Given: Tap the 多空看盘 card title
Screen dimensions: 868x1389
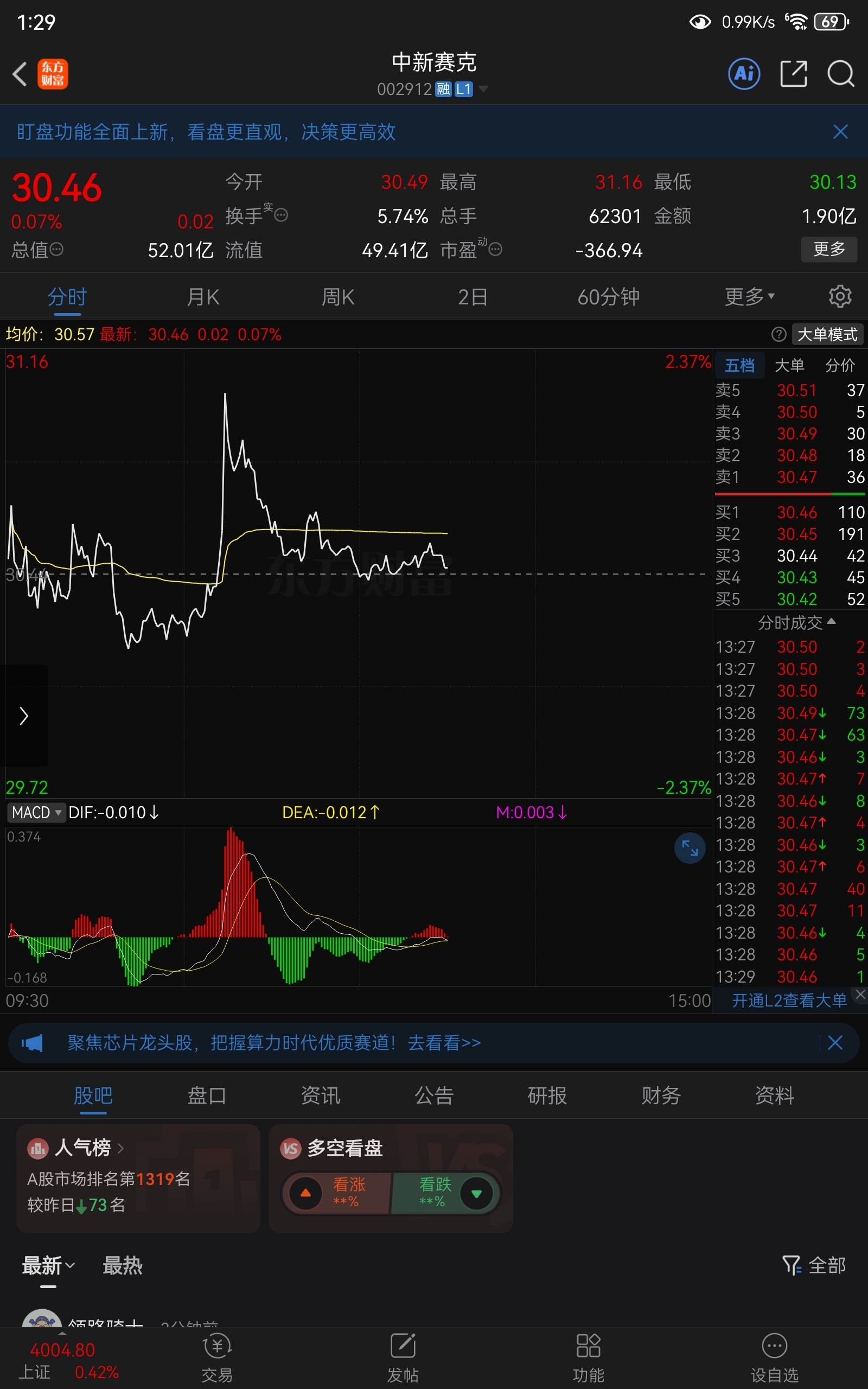Looking at the screenshot, I should (344, 1148).
